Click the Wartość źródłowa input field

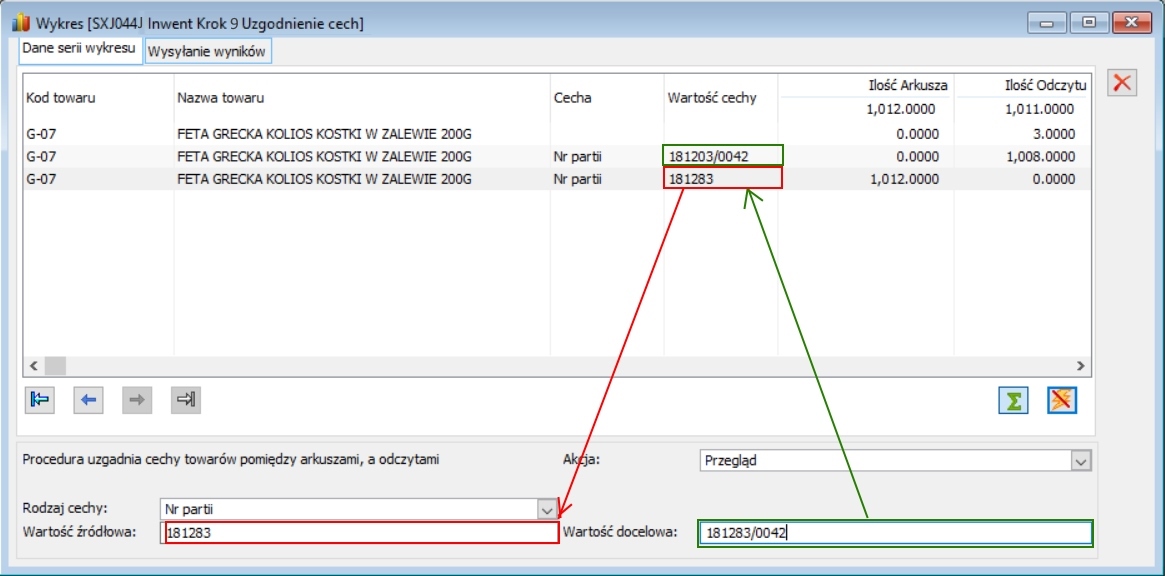[362, 533]
